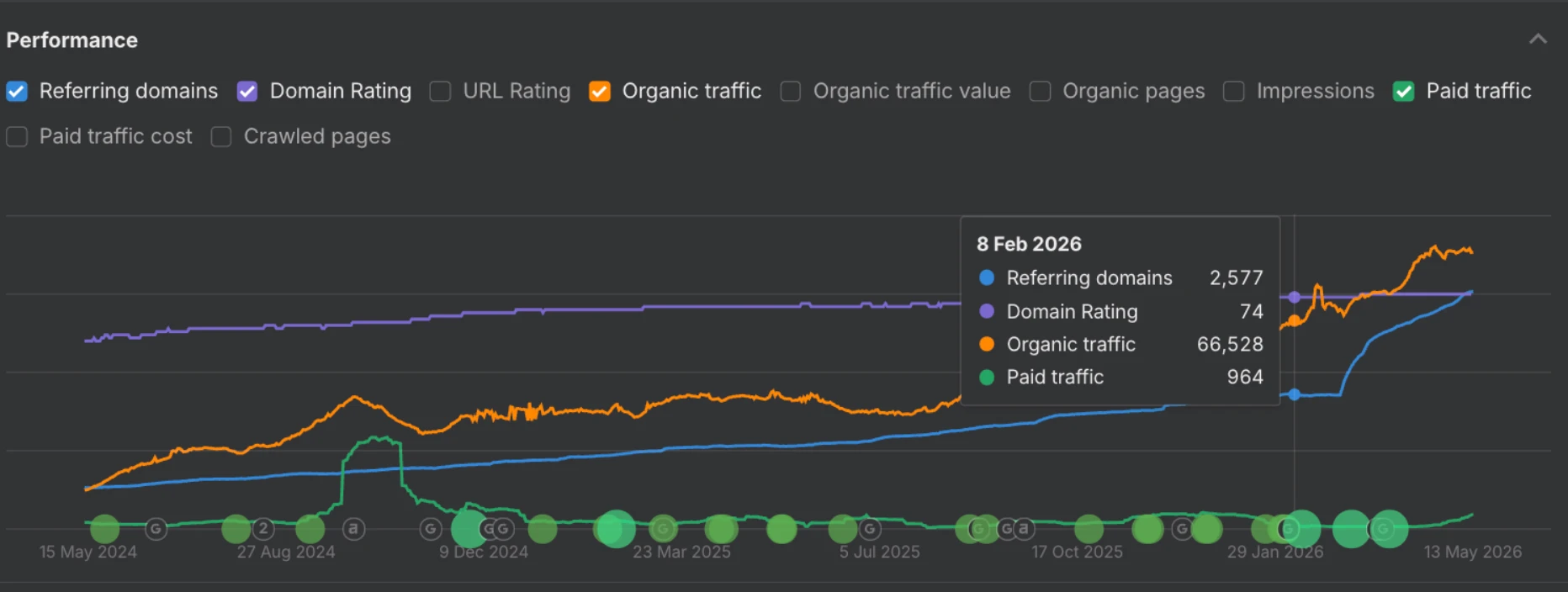Click the '5 Jul 2025' axis label
The height and width of the screenshot is (592, 1568).
coord(880,552)
